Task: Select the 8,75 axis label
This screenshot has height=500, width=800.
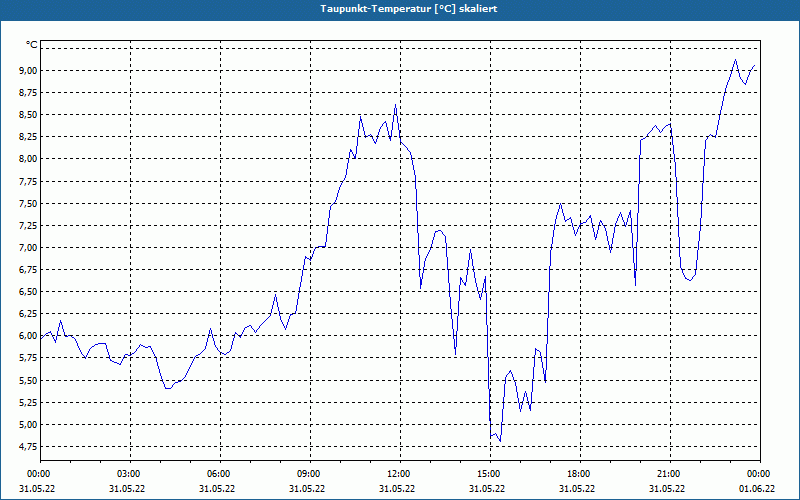Action: (29, 92)
